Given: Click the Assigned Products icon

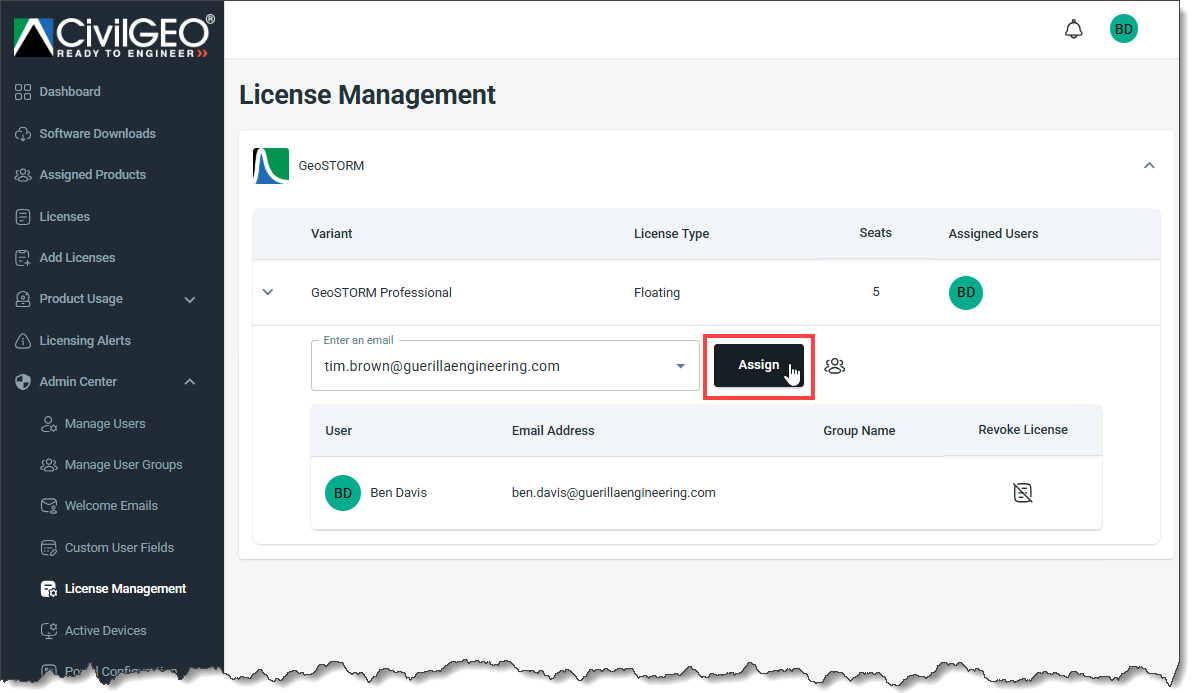Looking at the screenshot, I should click(x=22, y=174).
